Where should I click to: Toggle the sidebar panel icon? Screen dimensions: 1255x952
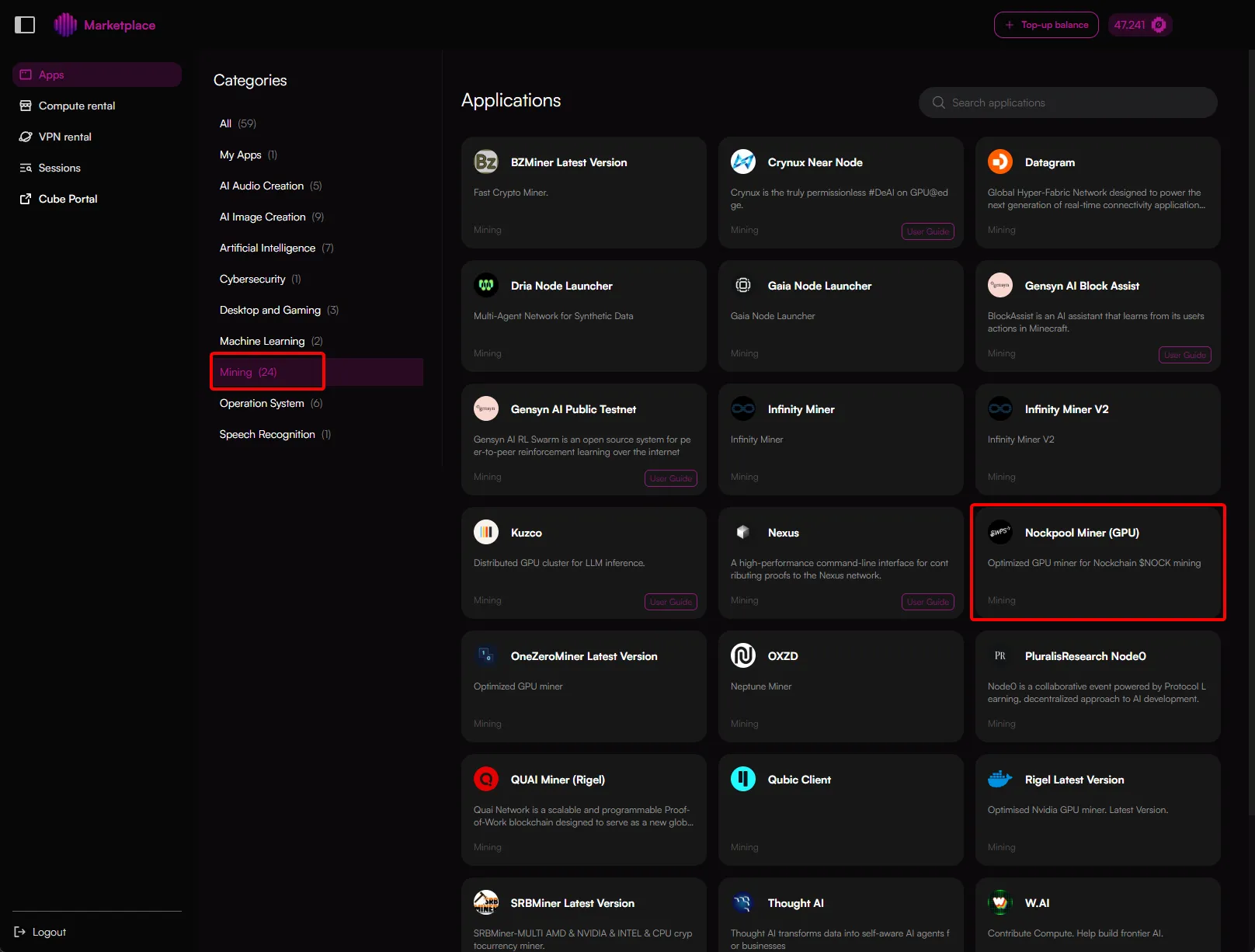[25, 25]
